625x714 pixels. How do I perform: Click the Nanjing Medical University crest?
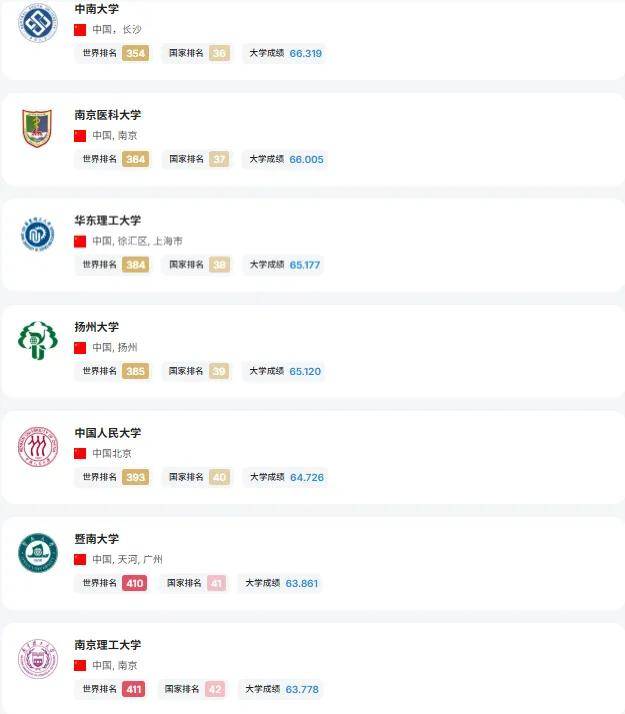38,128
